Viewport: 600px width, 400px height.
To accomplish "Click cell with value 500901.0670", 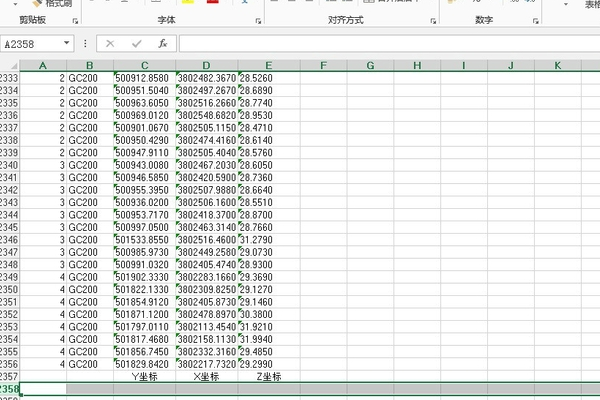I will tap(145, 128).
